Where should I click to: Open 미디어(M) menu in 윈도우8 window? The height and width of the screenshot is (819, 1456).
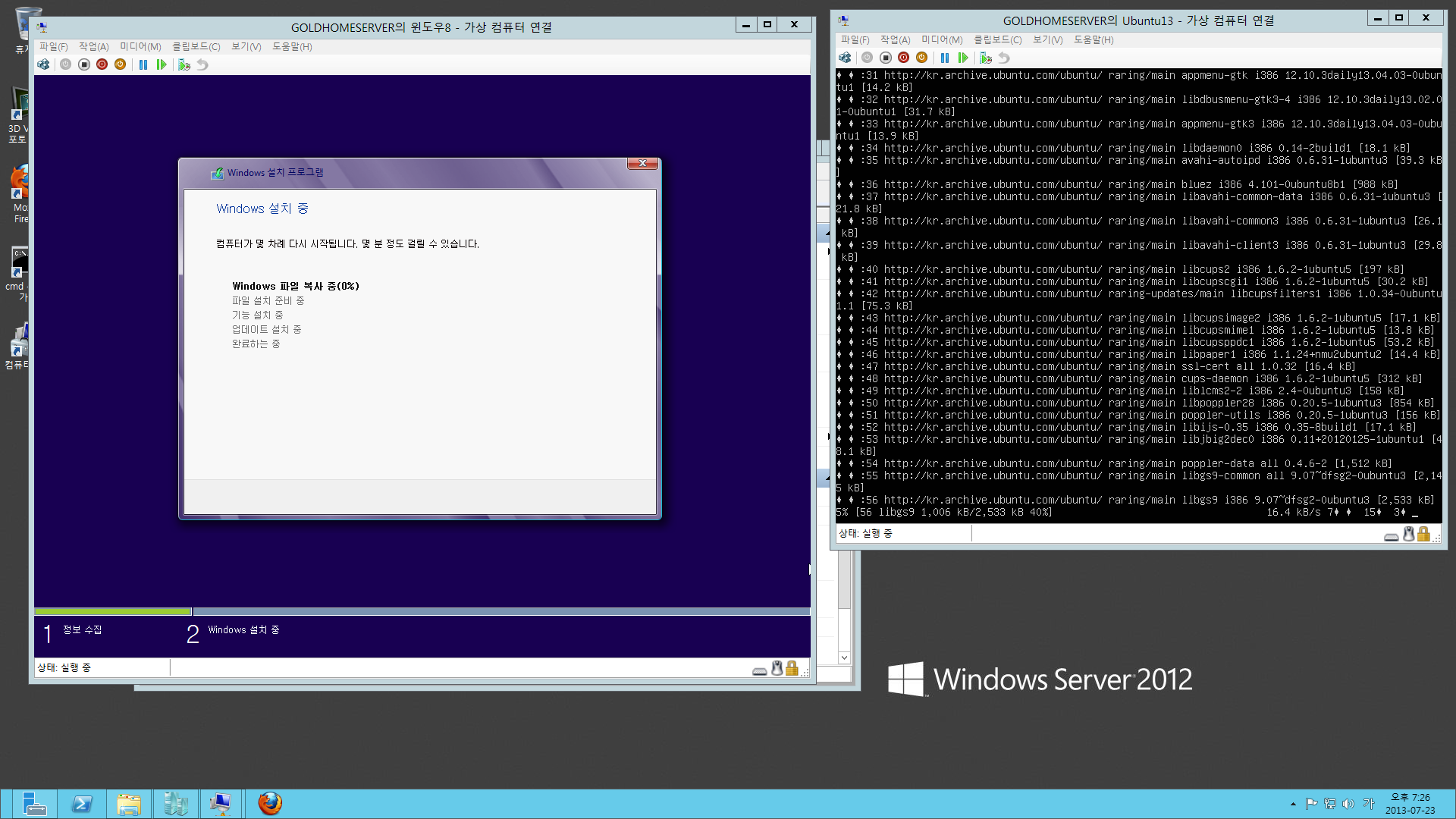140,47
